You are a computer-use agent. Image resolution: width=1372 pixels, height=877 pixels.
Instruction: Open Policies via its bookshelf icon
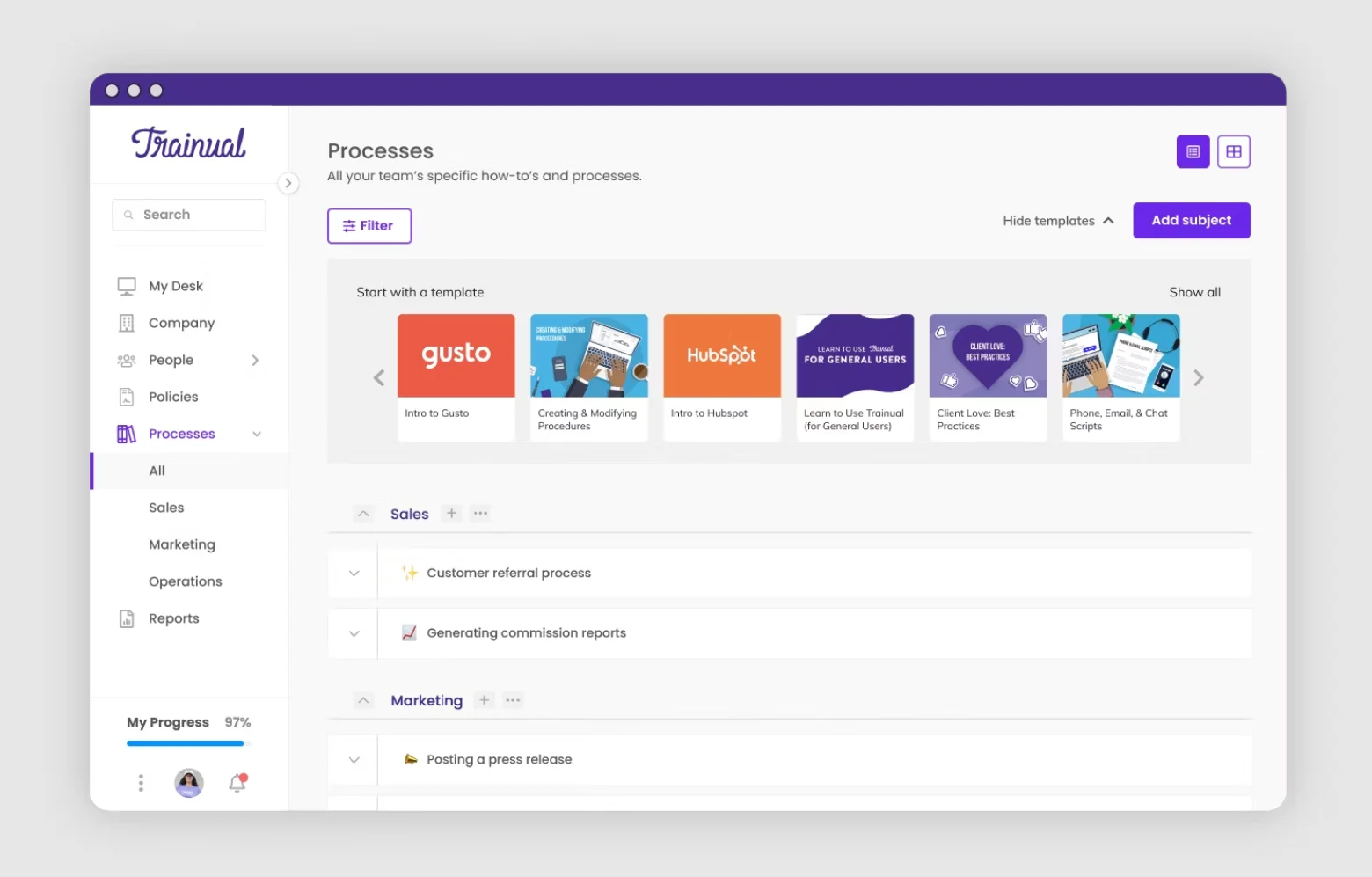point(126,397)
